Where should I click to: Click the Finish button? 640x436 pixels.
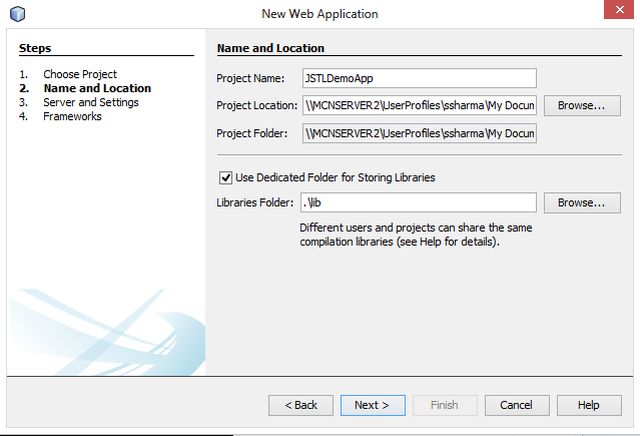pyautogui.click(x=444, y=405)
